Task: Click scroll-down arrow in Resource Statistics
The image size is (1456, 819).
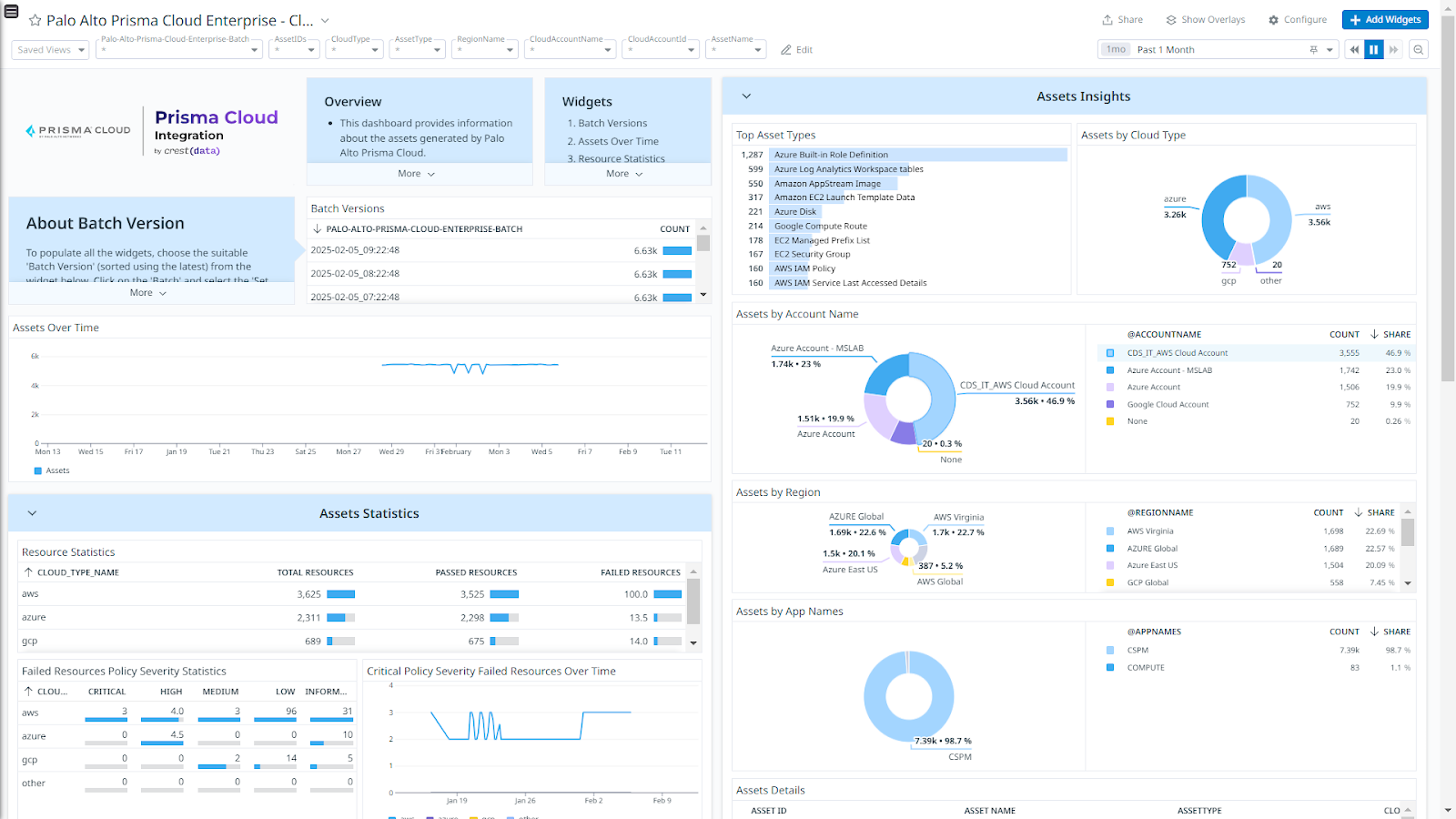Action: pyautogui.click(x=693, y=642)
